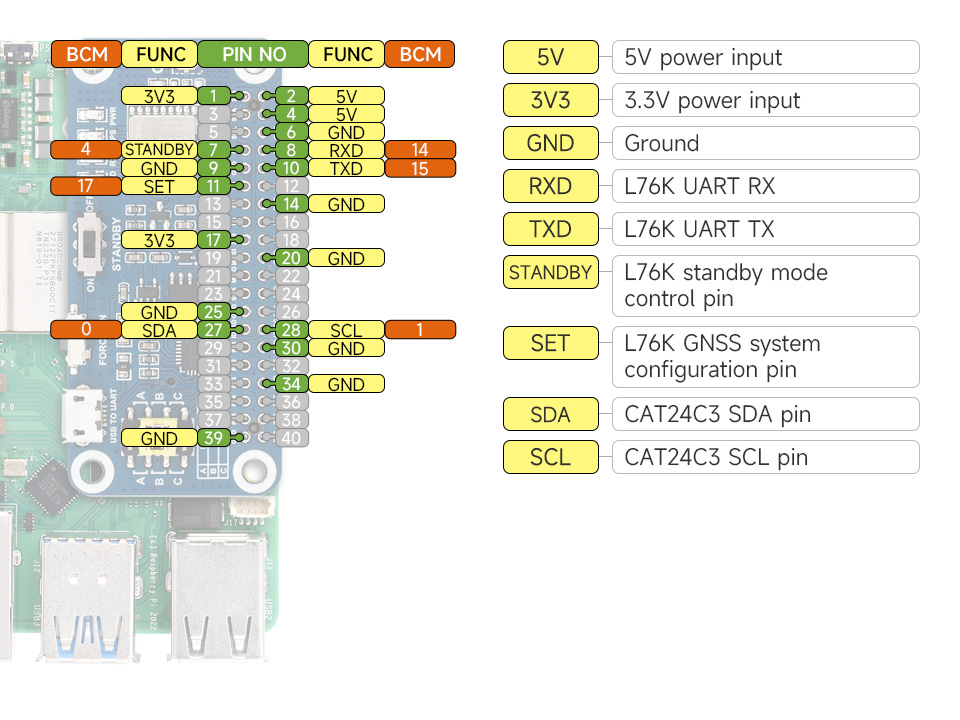Screen dimensions: 960x720
Task: Click the grey pin 40 badge
Action: tap(290, 438)
